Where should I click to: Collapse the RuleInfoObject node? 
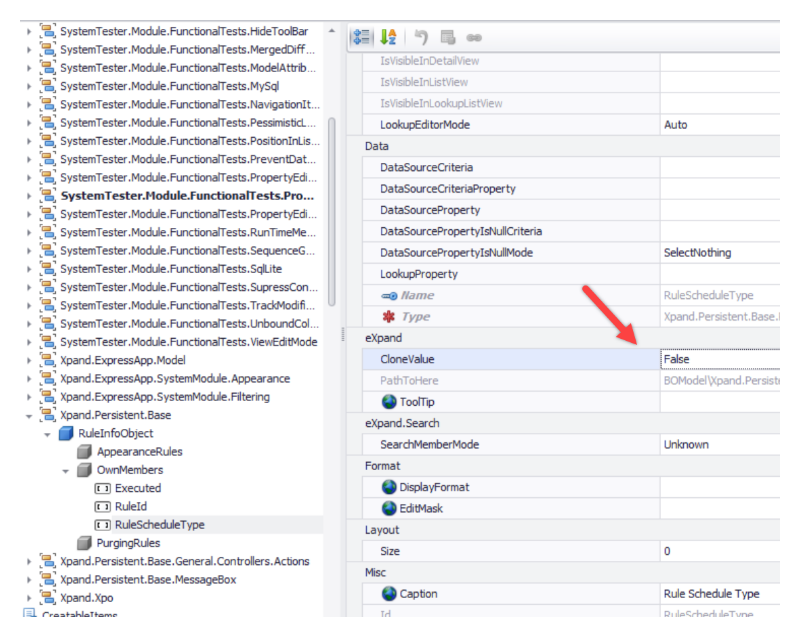pos(47,435)
